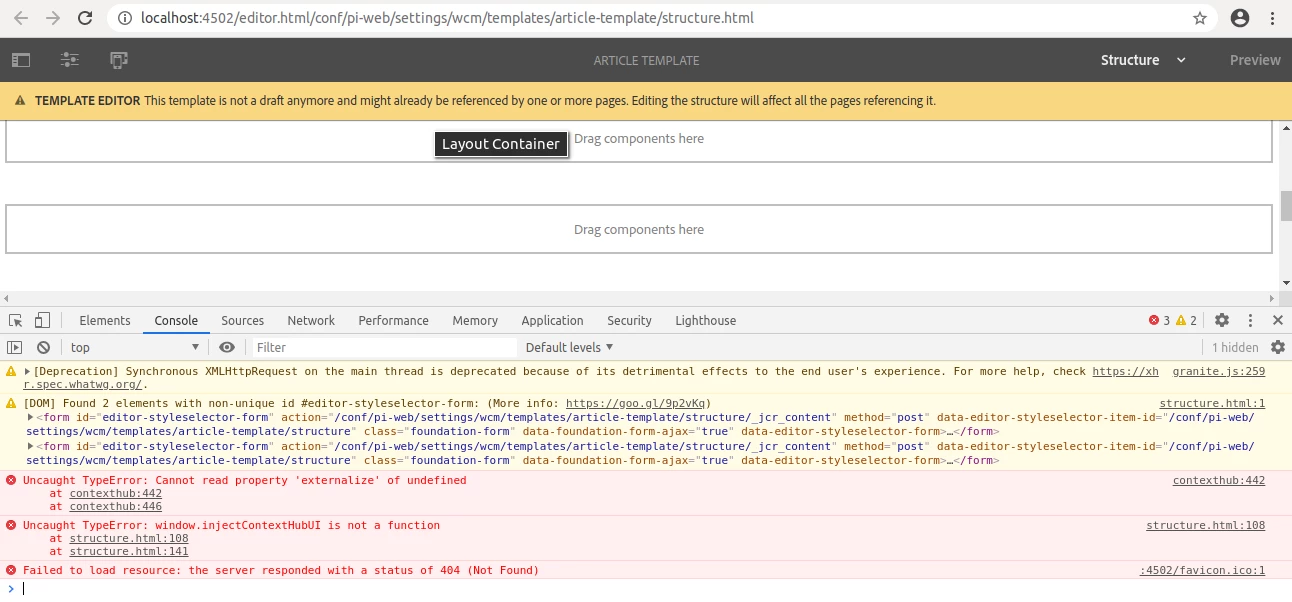Viewport: 1292px width, 602px height.
Task: Click the ARTICLE TEMPLATE title
Action: (646, 60)
